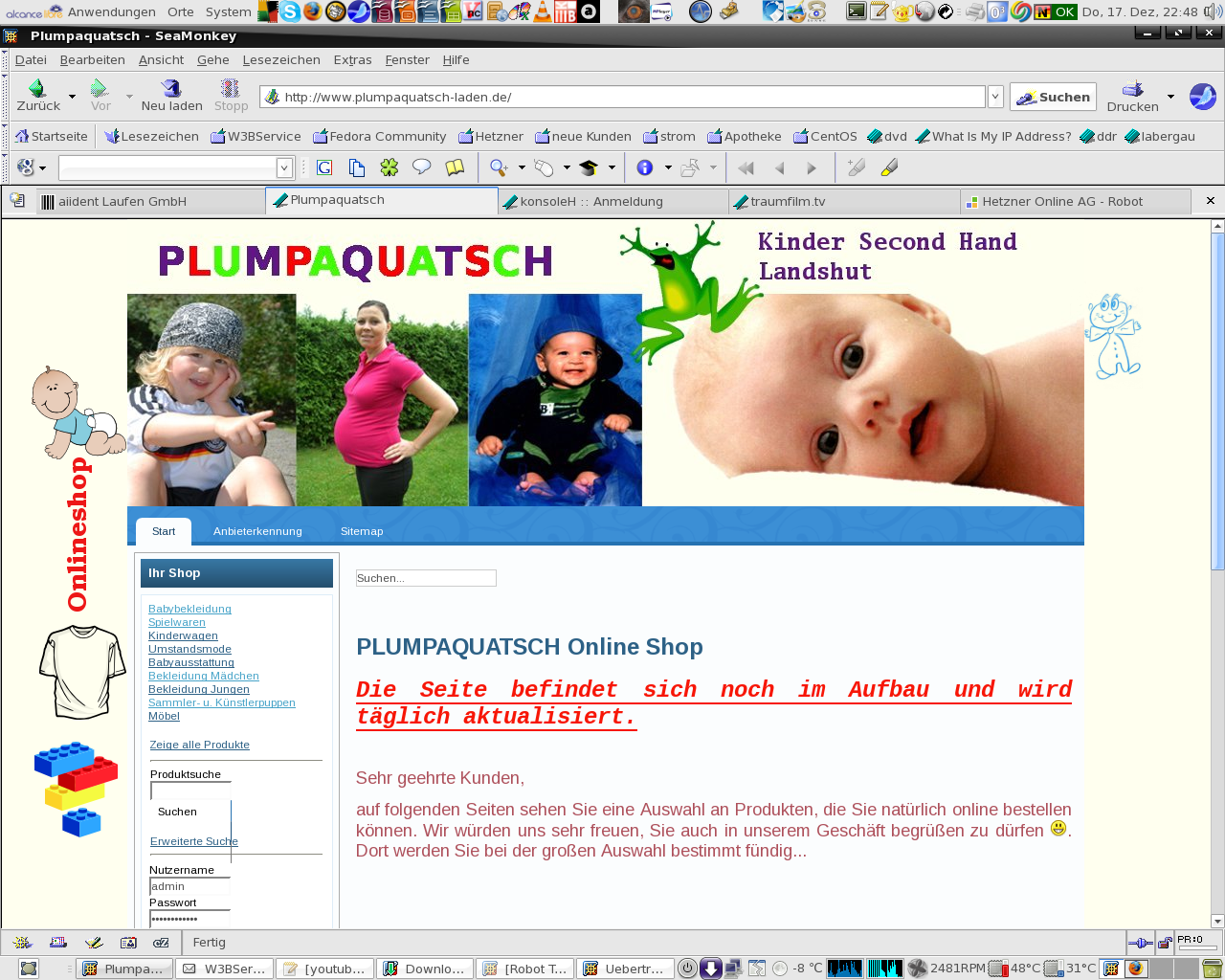Click the open book toolbar icon

coord(455,167)
